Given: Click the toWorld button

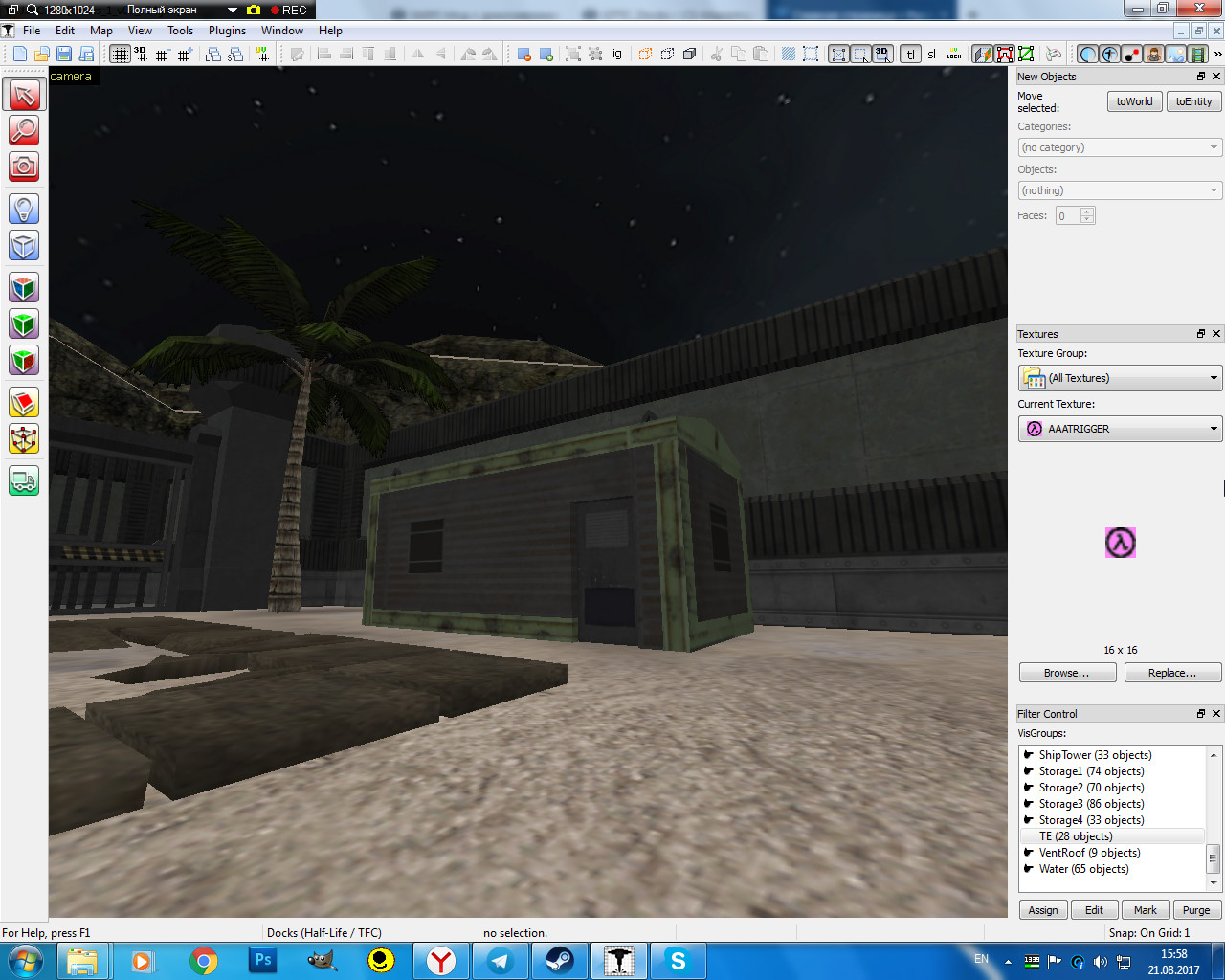Looking at the screenshot, I should pyautogui.click(x=1134, y=101).
